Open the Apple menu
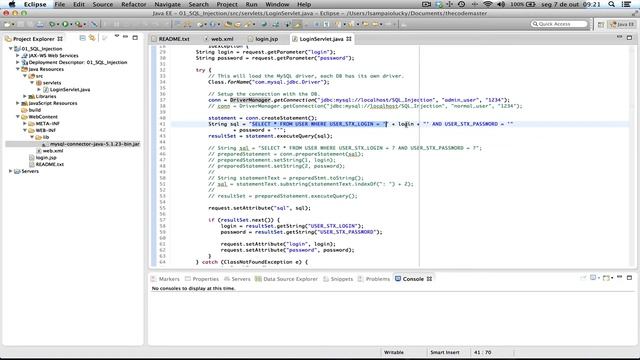 (12, 4)
